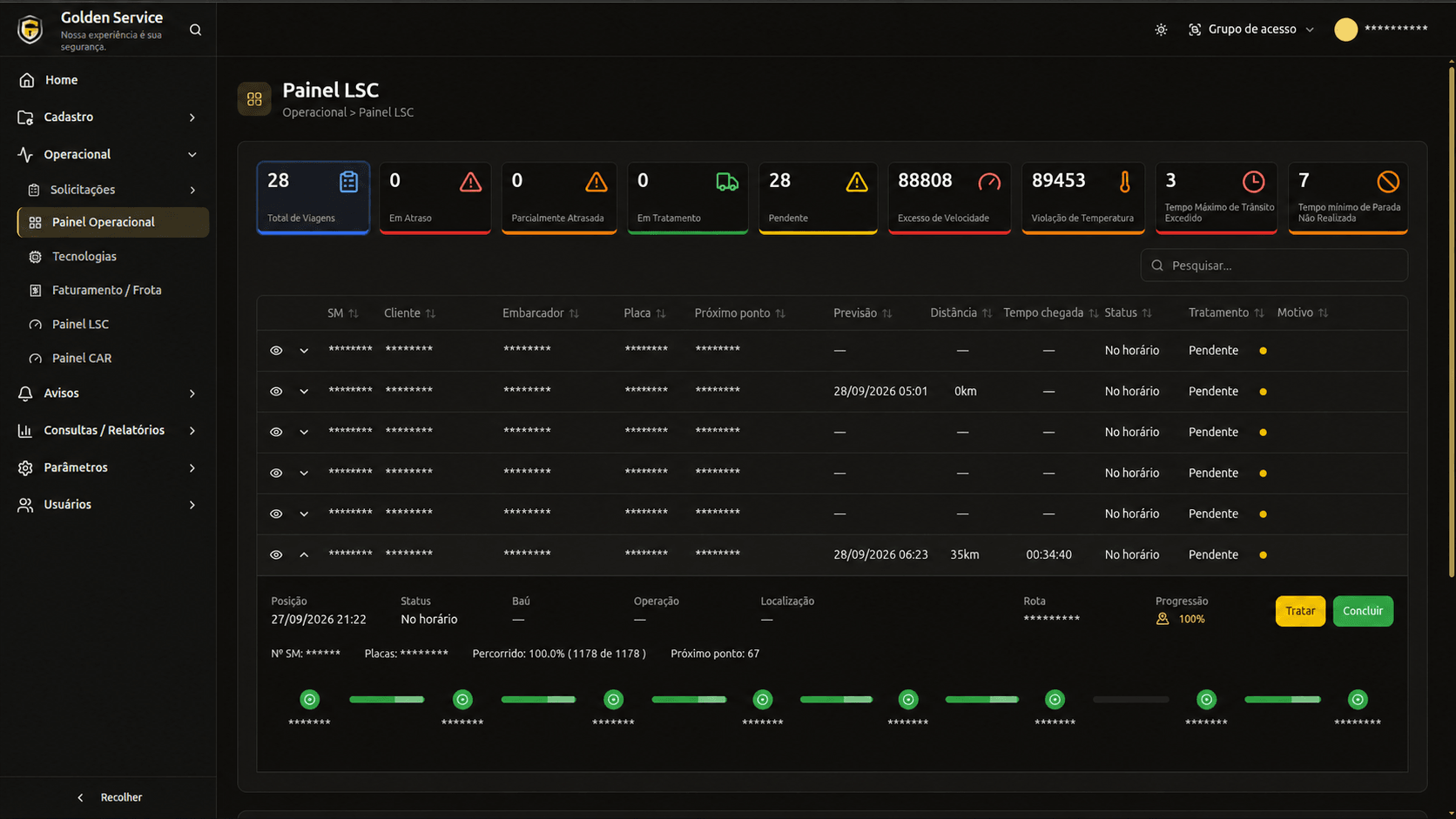Click eye icon of third table row
The width and height of the screenshot is (1456, 819).
pyautogui.click(x=276, y=433)
